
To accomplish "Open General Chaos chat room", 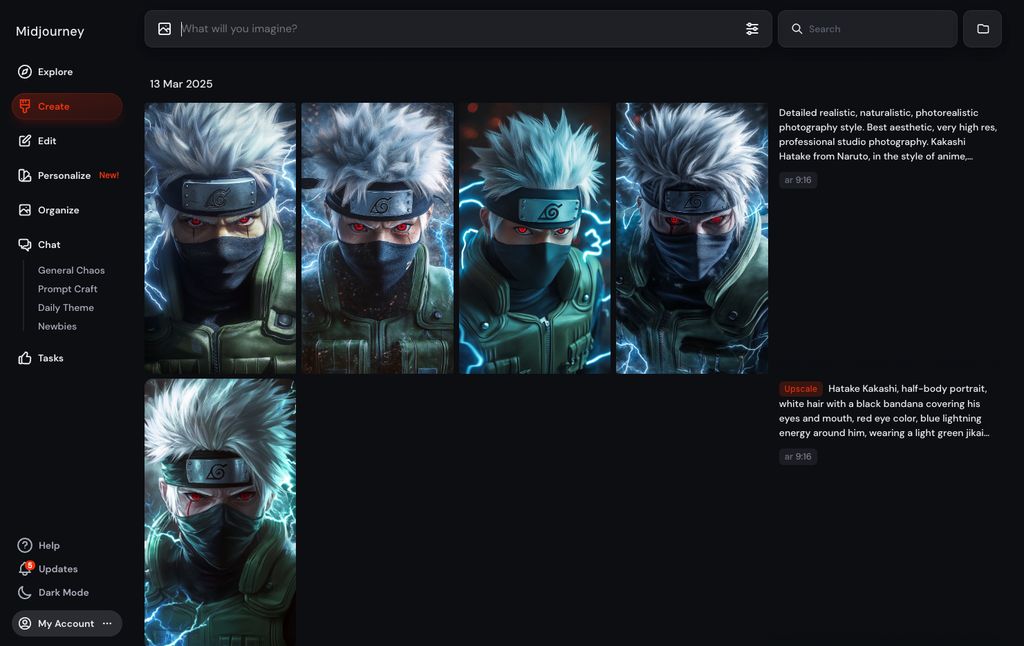I will pos(71,270).
